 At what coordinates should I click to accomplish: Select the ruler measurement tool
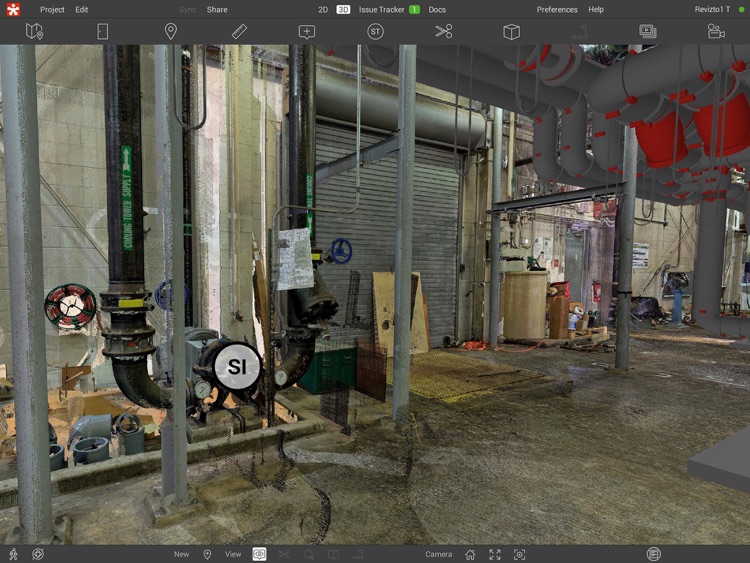click(x=239, y=32)
